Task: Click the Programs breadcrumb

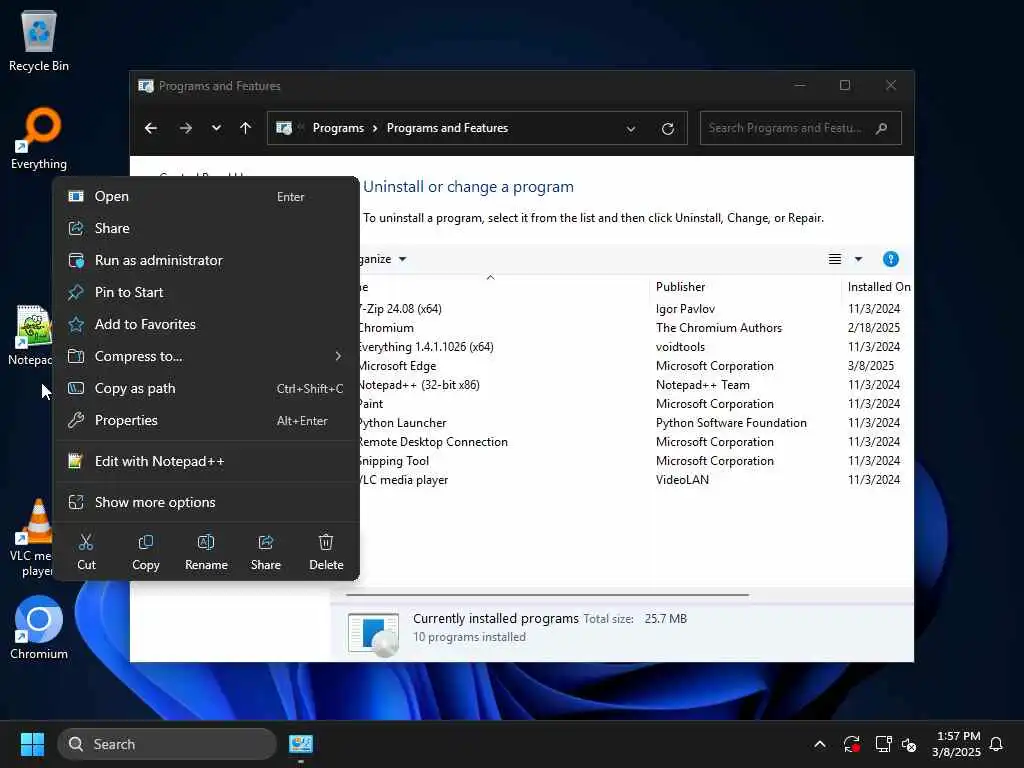Action: point(338,128)
